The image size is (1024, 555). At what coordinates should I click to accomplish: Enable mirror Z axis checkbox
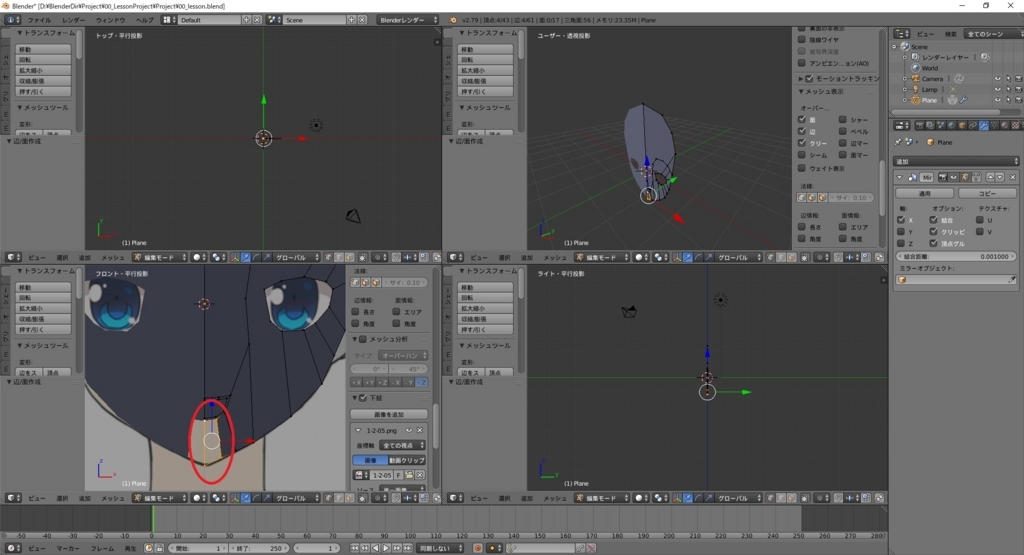pos(901,244)
